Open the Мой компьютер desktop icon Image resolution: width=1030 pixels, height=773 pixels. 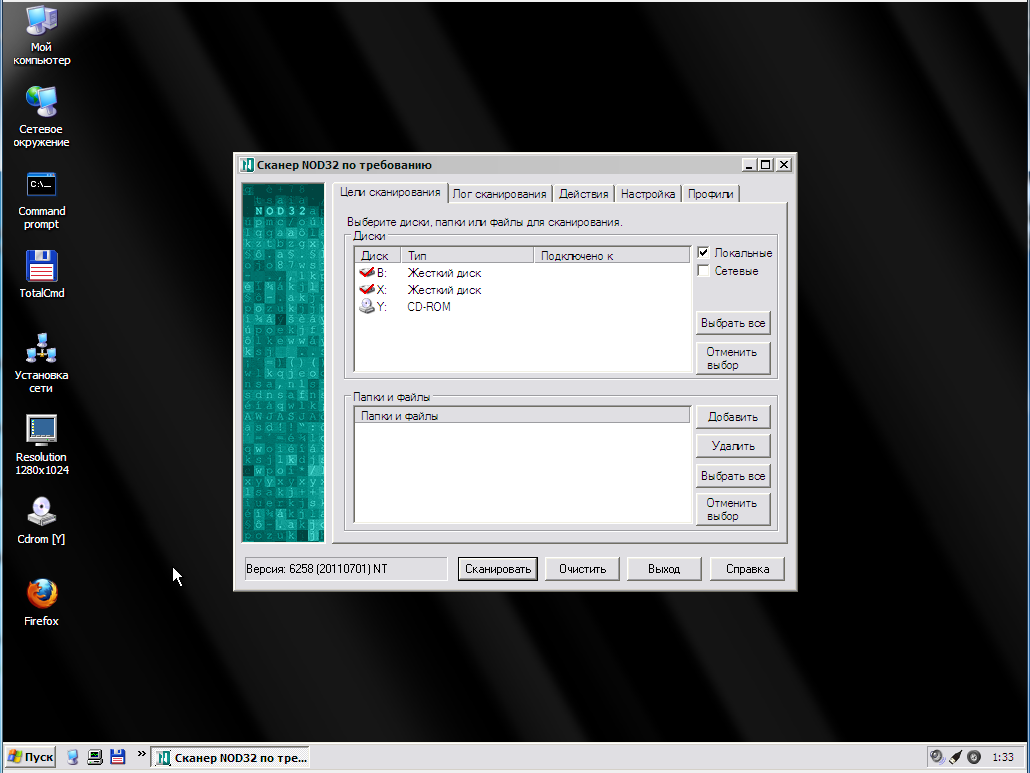click(41, 21)
